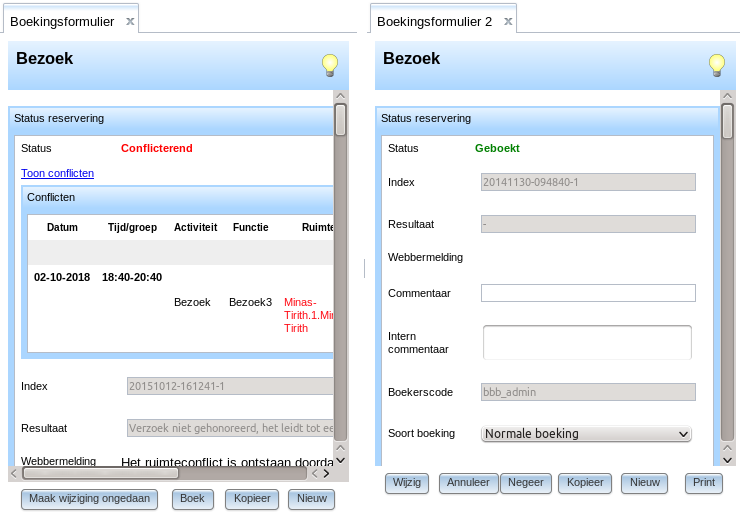This screenshot has height=516, width=740.
Task: Click Maak wijziging ongedaan button
Action: (x=89, y=499)
